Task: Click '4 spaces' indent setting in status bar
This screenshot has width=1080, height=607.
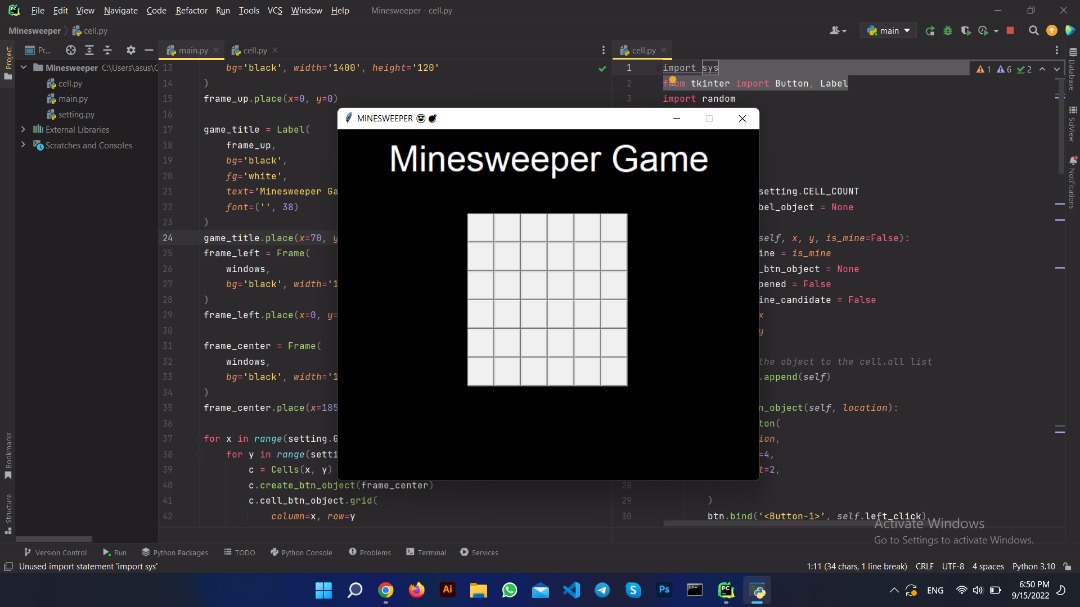Action: click(x=988, y=566)
